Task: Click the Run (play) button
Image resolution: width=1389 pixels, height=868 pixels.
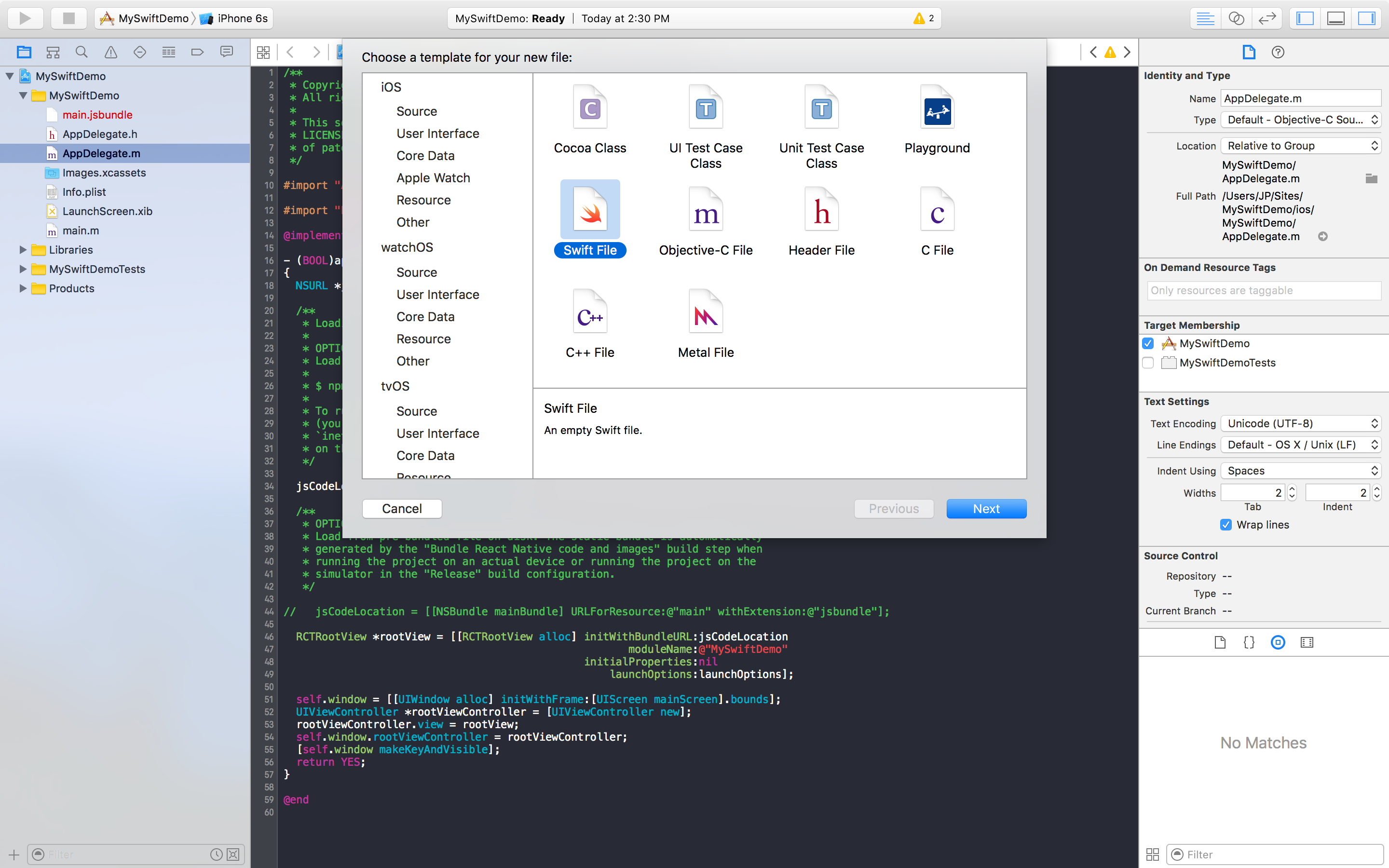Action: coord(25,18)
